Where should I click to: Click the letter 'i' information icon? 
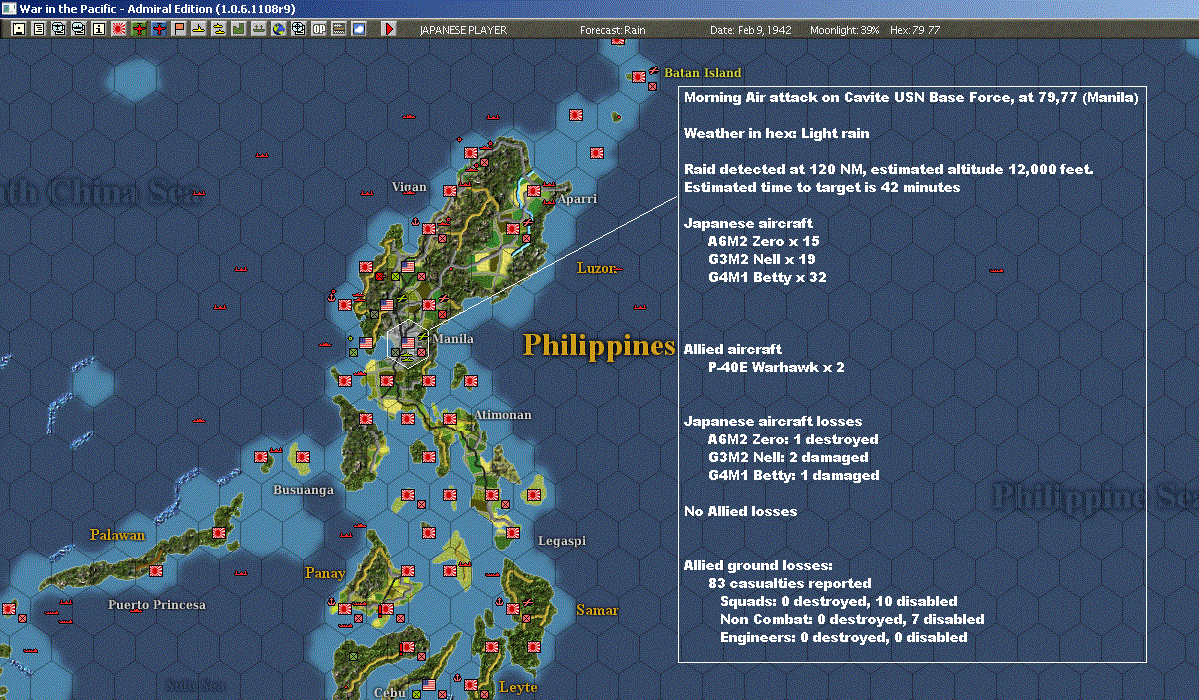tap(99, 29)
